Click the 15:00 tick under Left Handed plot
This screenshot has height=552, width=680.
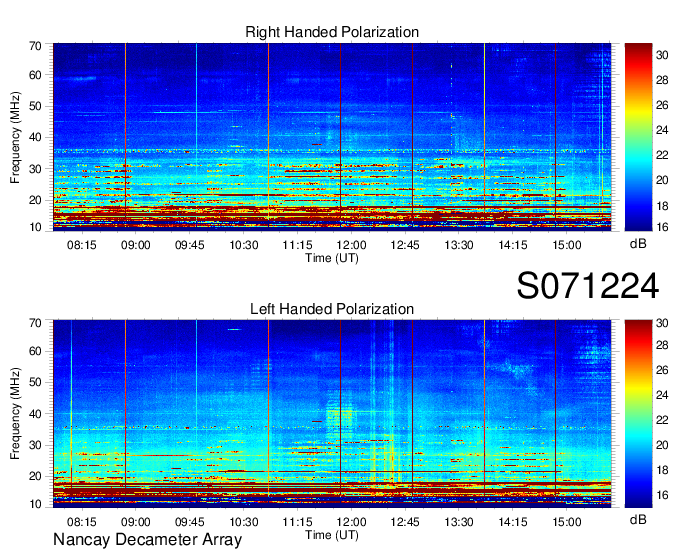click(567, 522)
